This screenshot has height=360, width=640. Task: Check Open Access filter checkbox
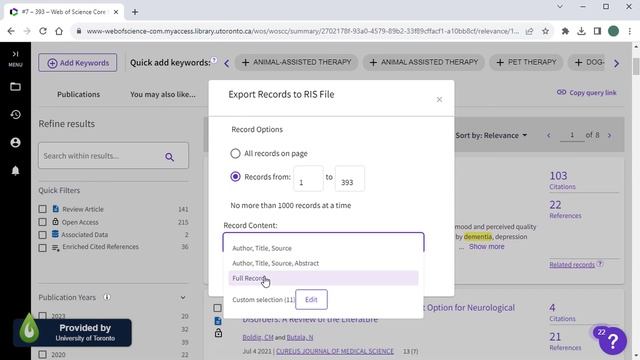(x=42, y=222)
